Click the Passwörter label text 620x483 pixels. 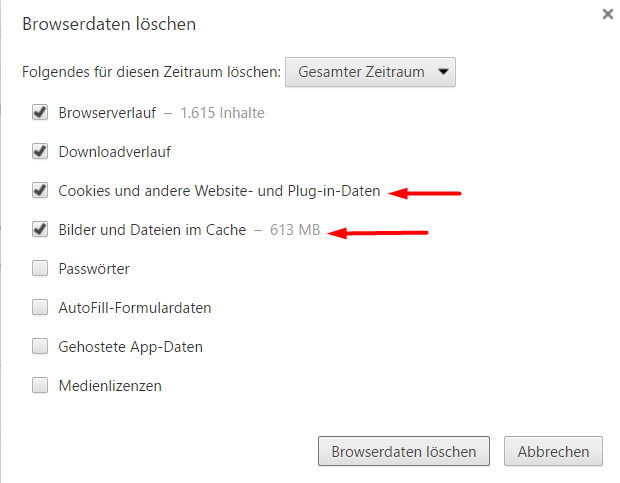tap(94, 268)
